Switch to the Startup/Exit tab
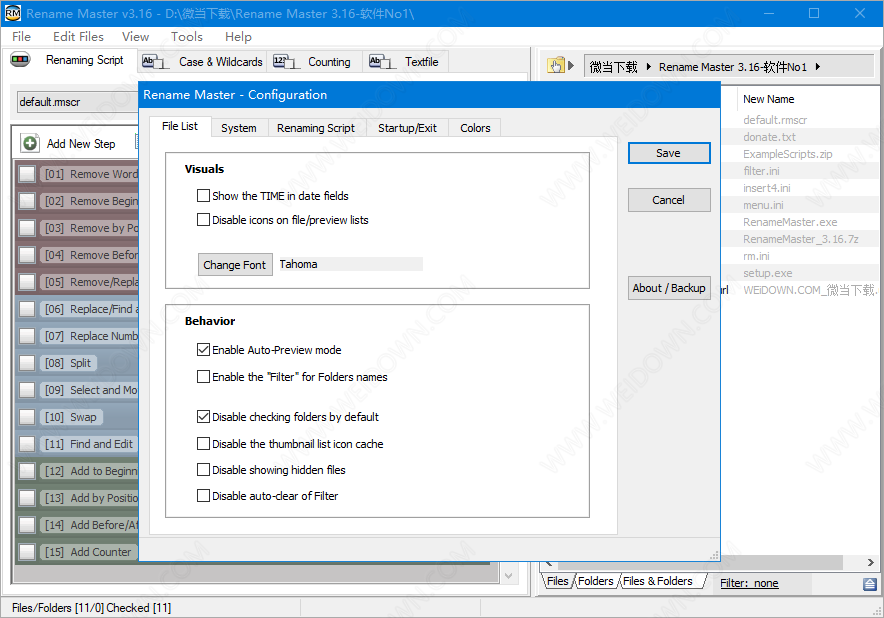 pyautogui.click(x=407, y=128)
